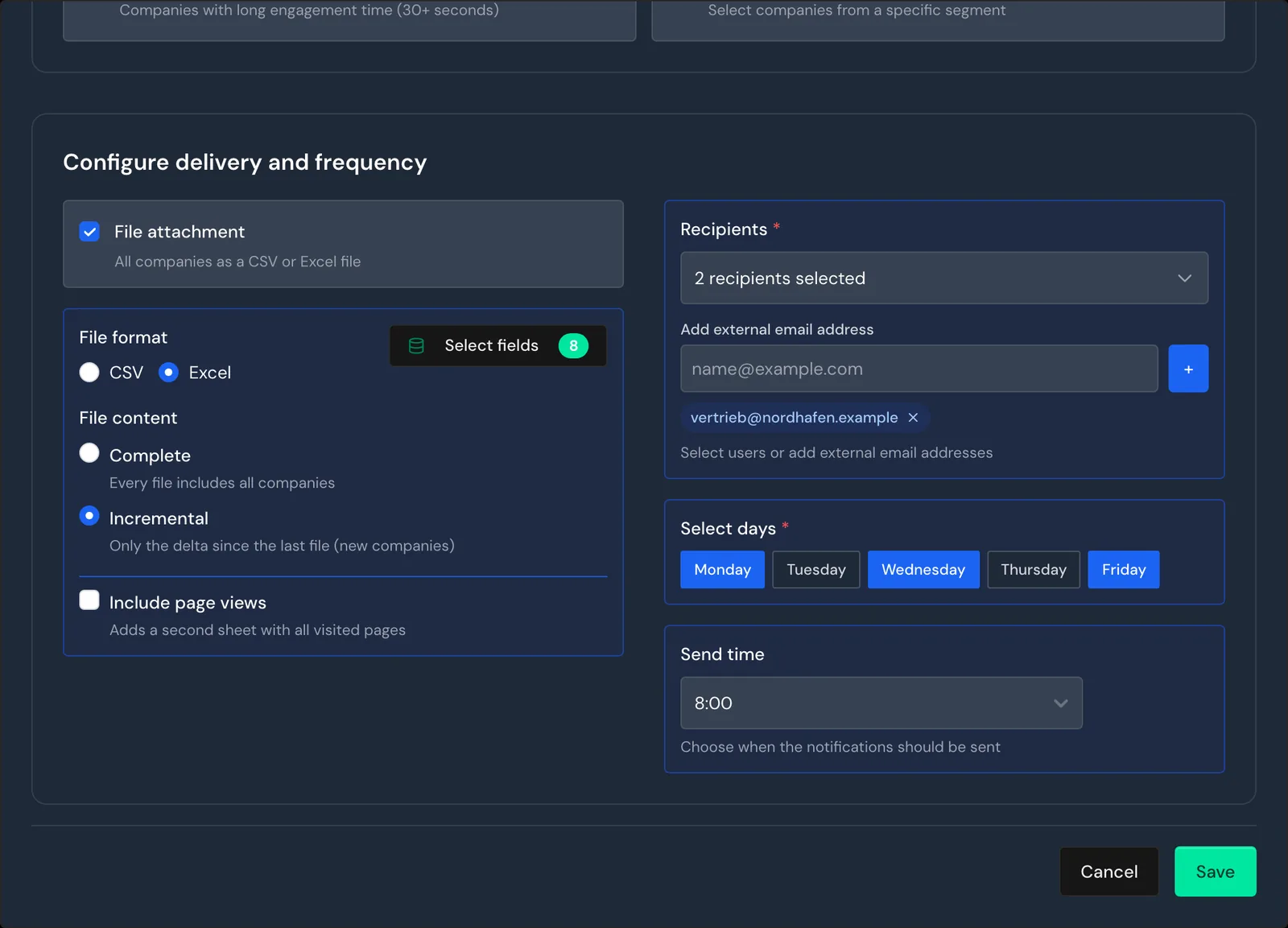Open the 8:00 send time dropdown
The height and width of the screenshot is (928, 1288).
click(881, 703)
